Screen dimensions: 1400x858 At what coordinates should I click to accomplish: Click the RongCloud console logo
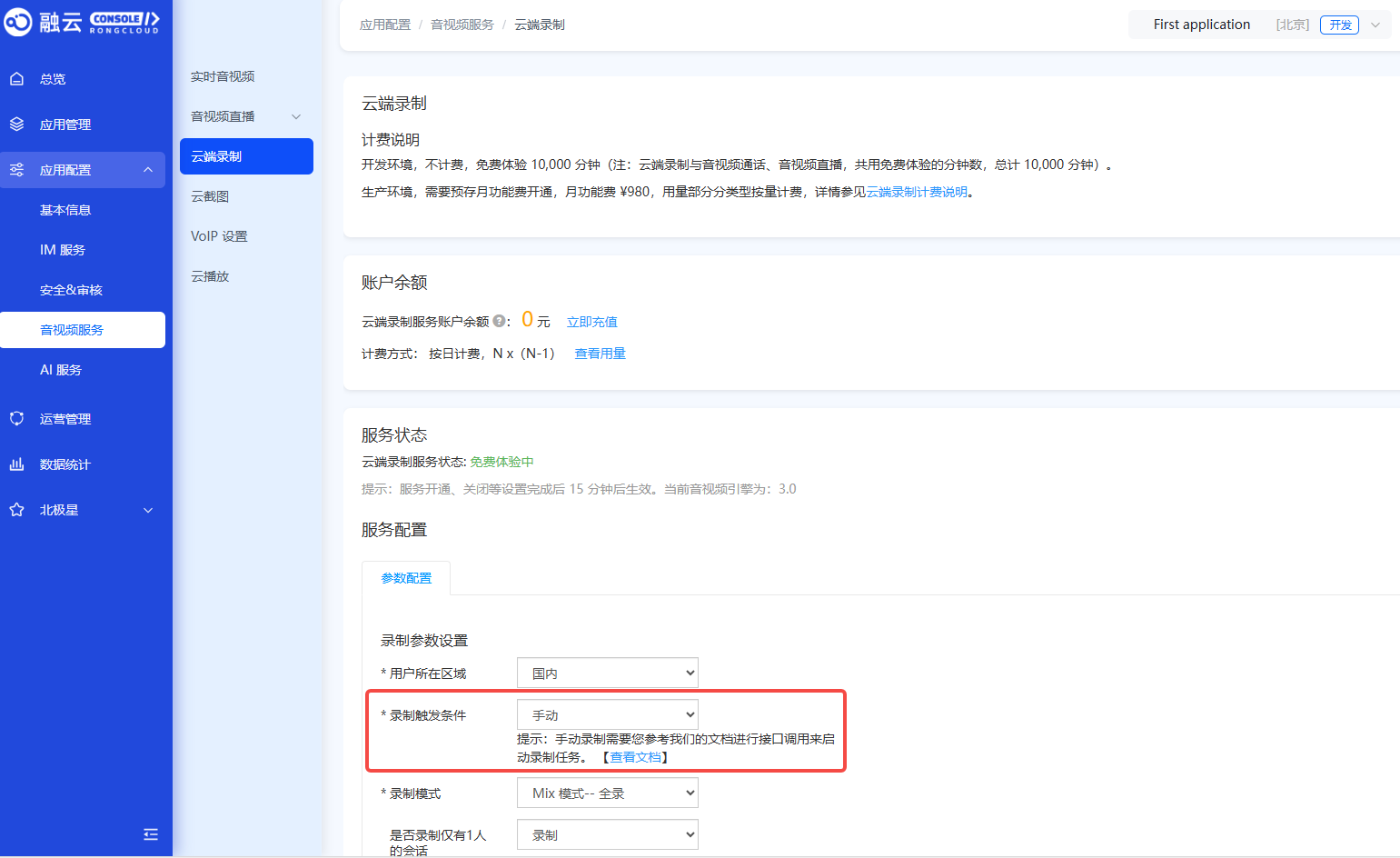coord(82,22)
